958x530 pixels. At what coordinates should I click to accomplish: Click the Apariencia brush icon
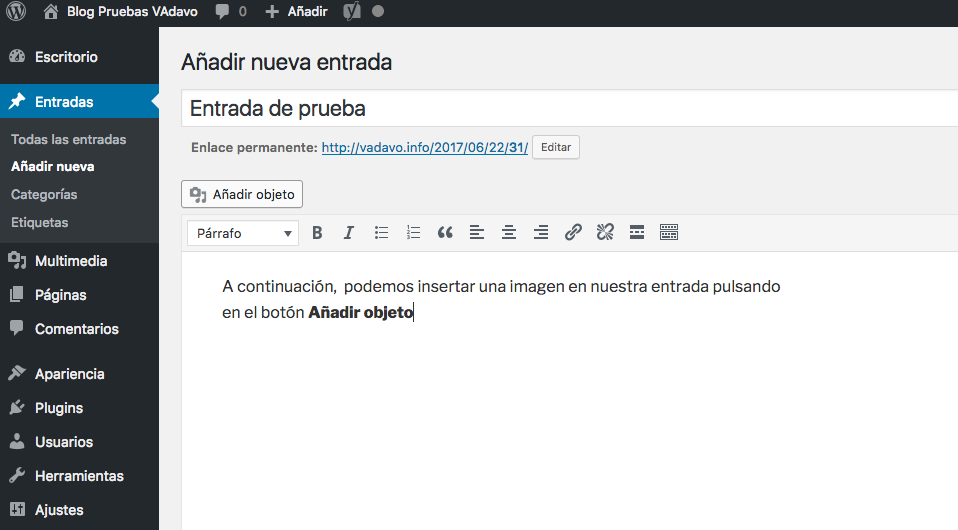(x=17, y=373)
